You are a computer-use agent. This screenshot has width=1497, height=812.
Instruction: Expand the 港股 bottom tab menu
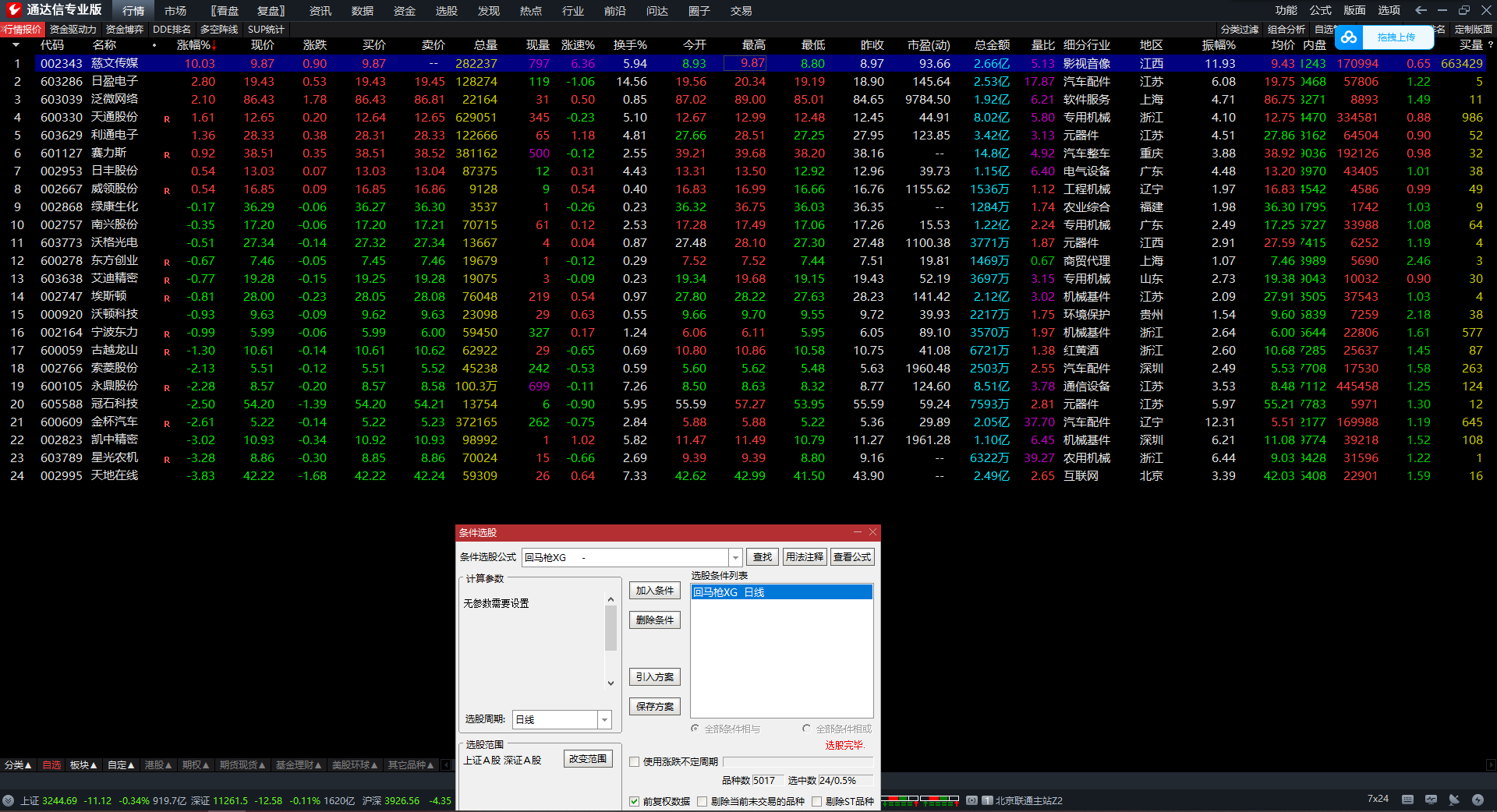click(x=158, y=765)
